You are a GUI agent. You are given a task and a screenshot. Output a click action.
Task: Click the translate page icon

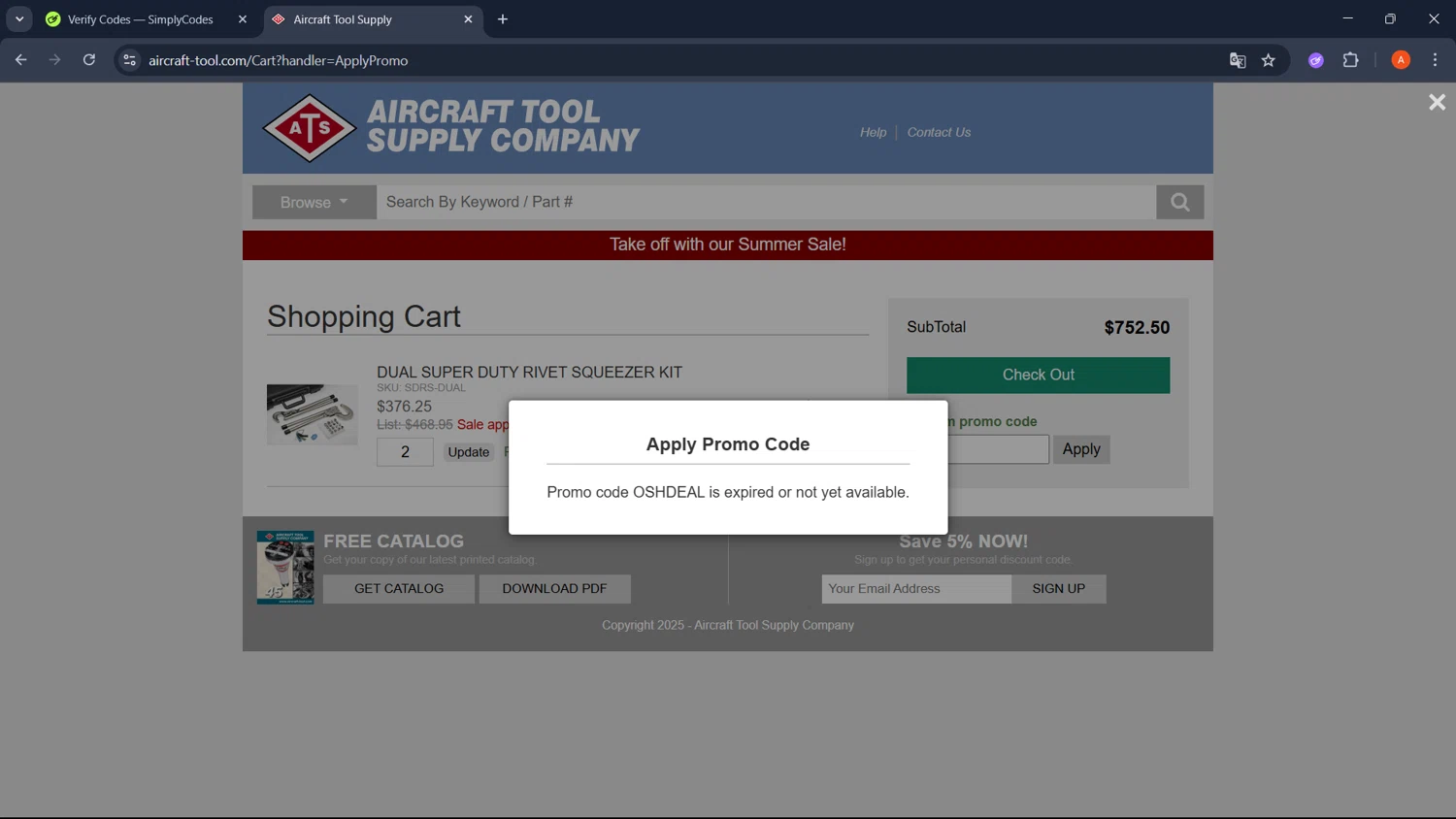pyautogui.click(x=1238, y=60)
